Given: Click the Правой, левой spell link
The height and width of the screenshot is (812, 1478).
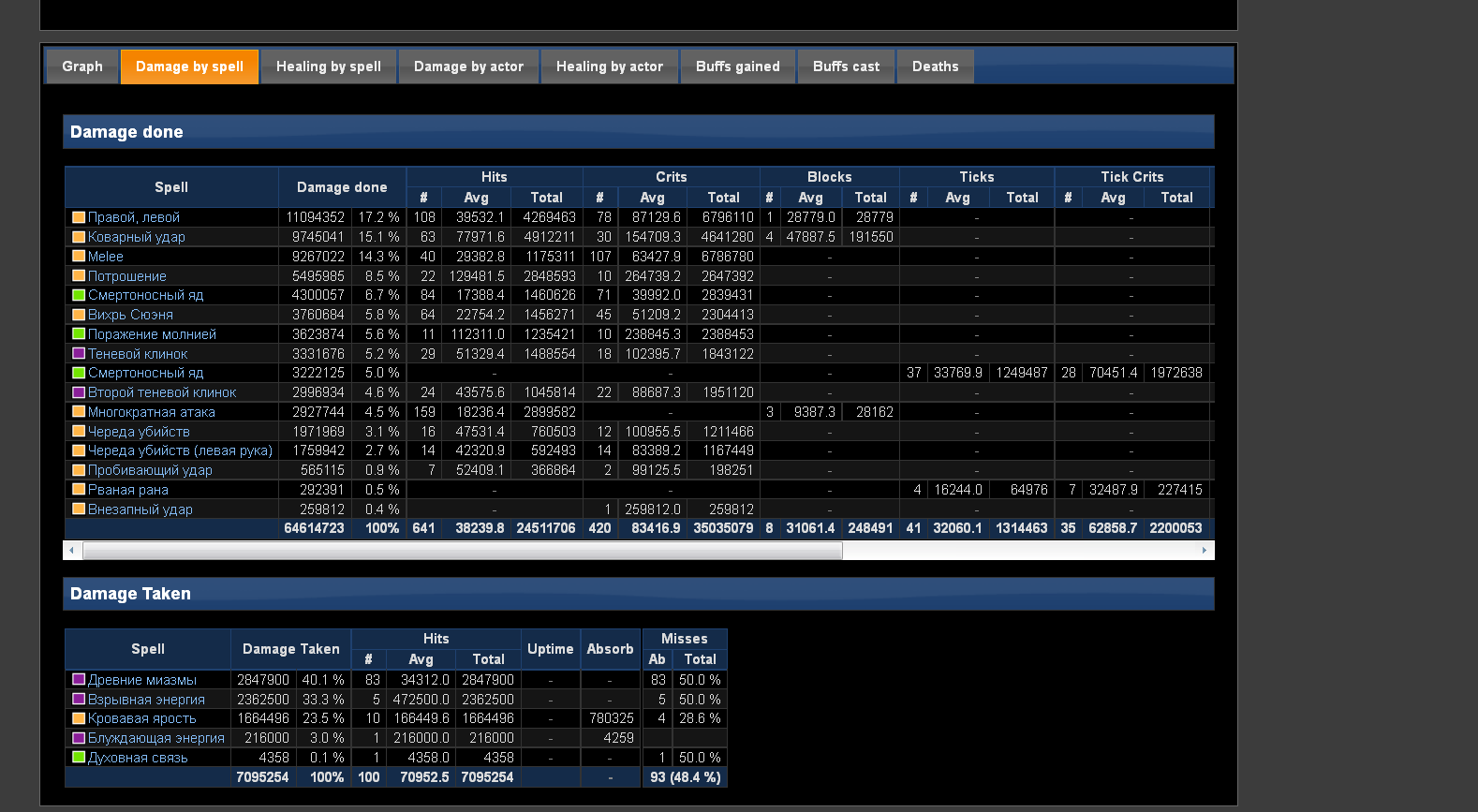Looking at the screenshot, I should point(134,217).
